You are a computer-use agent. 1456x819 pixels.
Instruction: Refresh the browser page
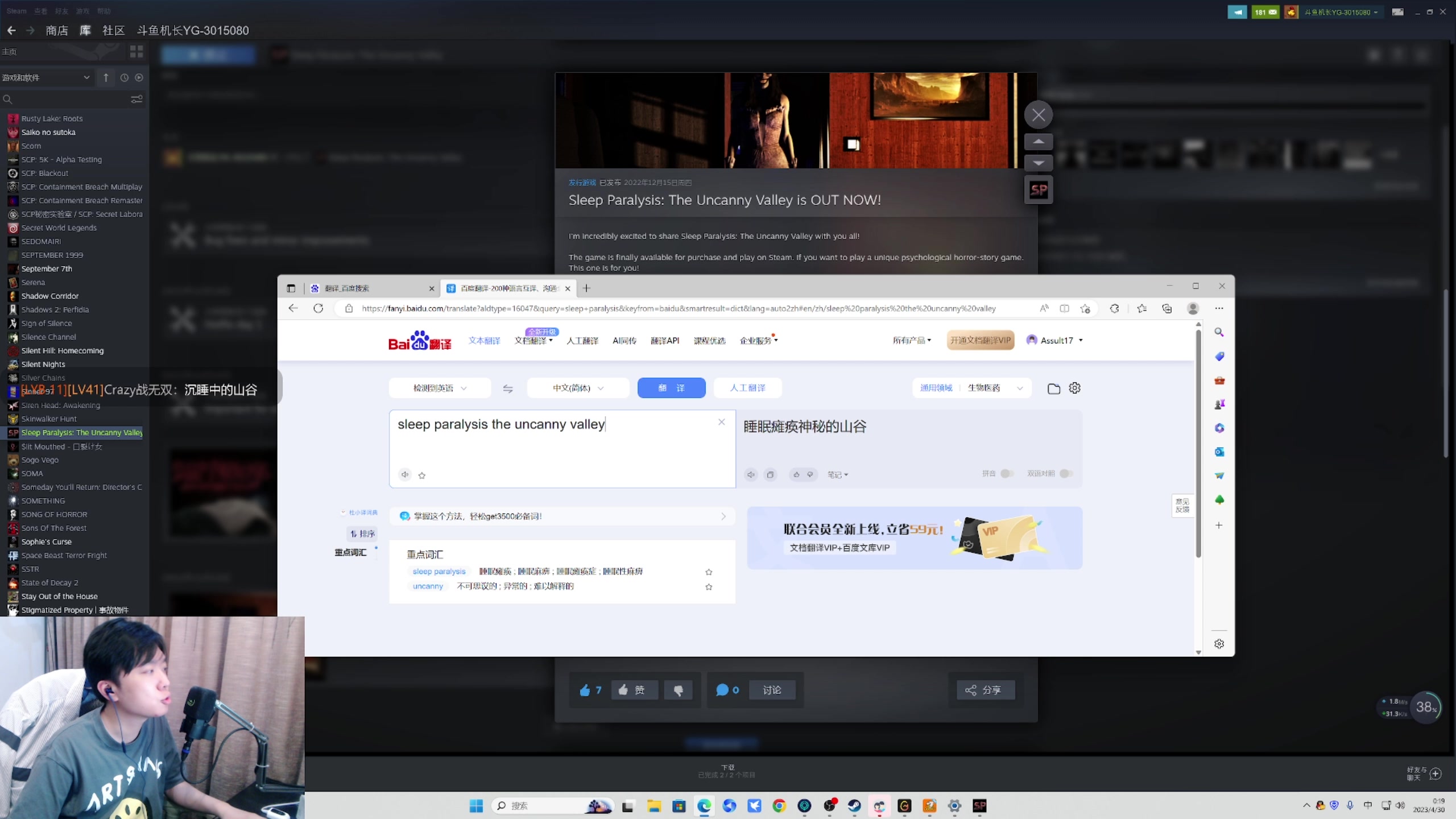coord(318,308)
